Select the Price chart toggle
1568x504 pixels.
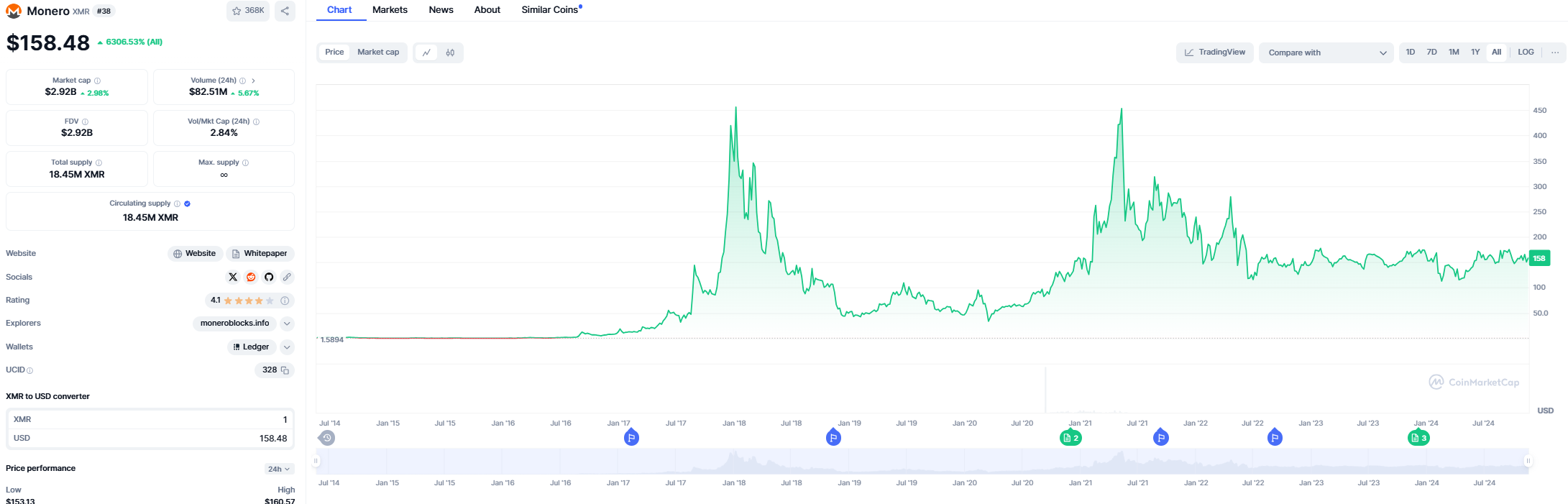[334, 52]
